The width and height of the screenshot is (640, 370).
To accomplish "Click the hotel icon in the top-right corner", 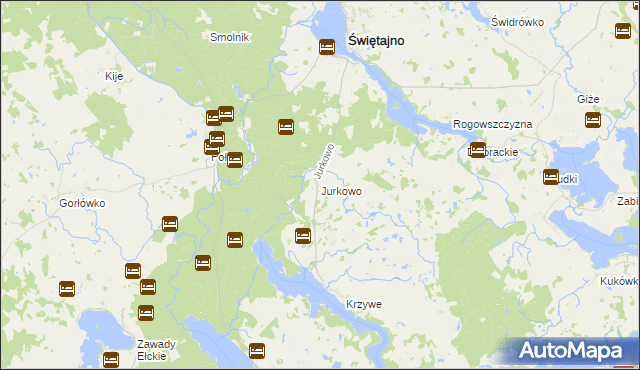I will click(x=623, y=31).
